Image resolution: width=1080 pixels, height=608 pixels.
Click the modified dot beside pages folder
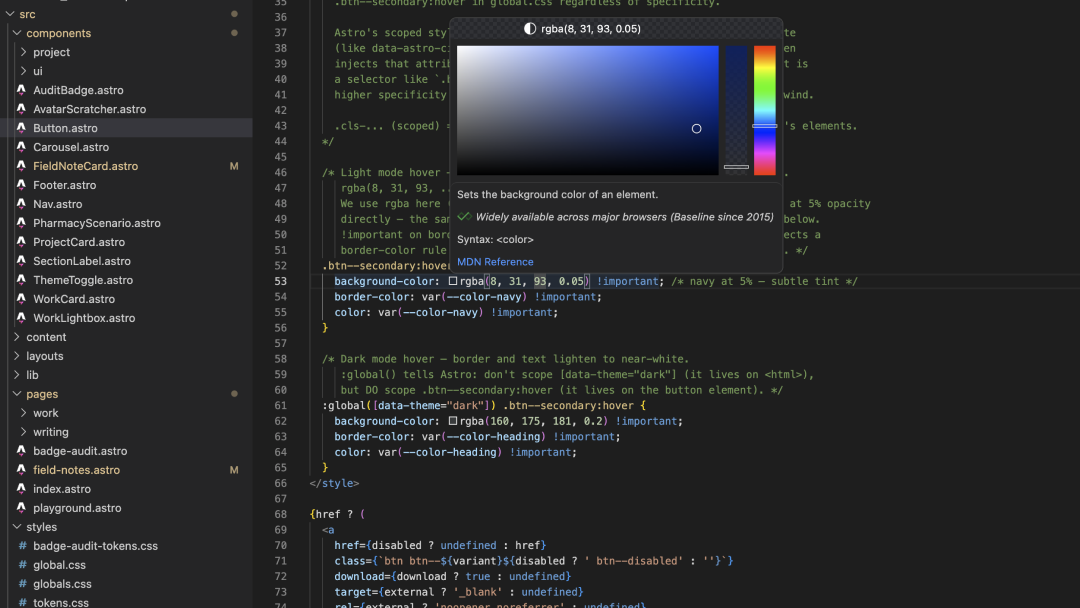(x=234, y=394)
